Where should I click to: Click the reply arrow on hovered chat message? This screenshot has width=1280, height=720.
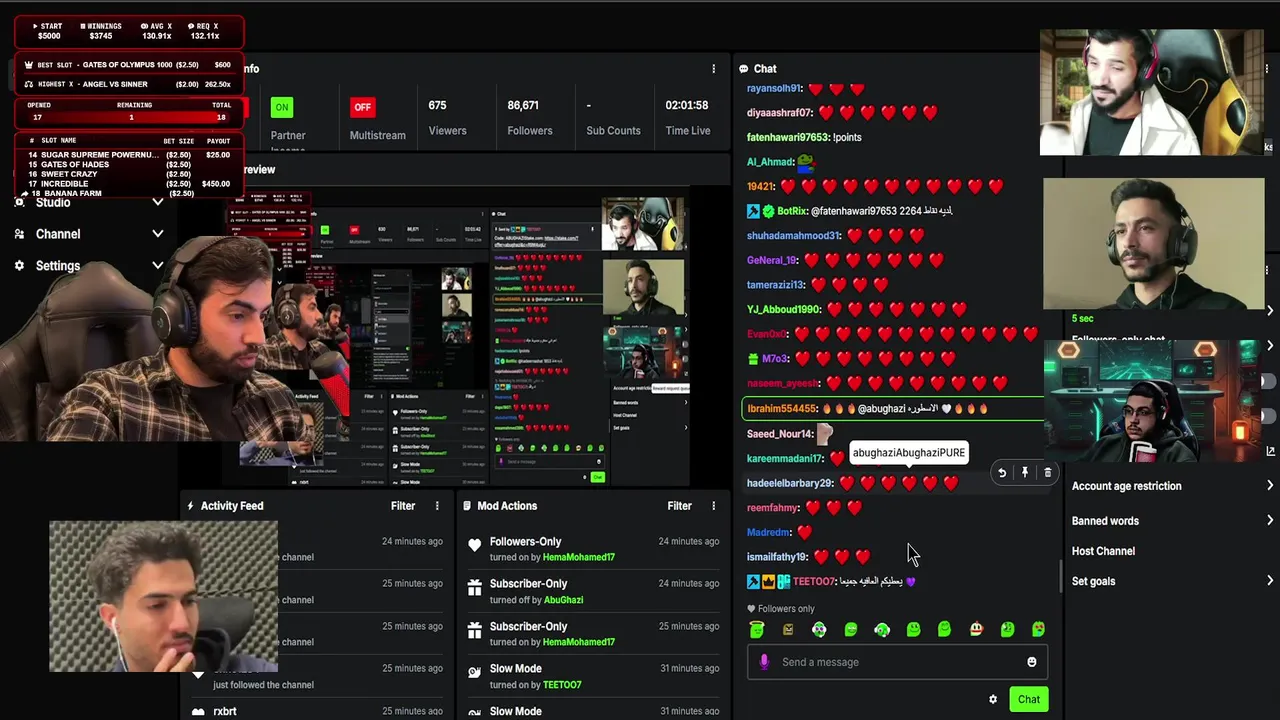[1002, 473]
